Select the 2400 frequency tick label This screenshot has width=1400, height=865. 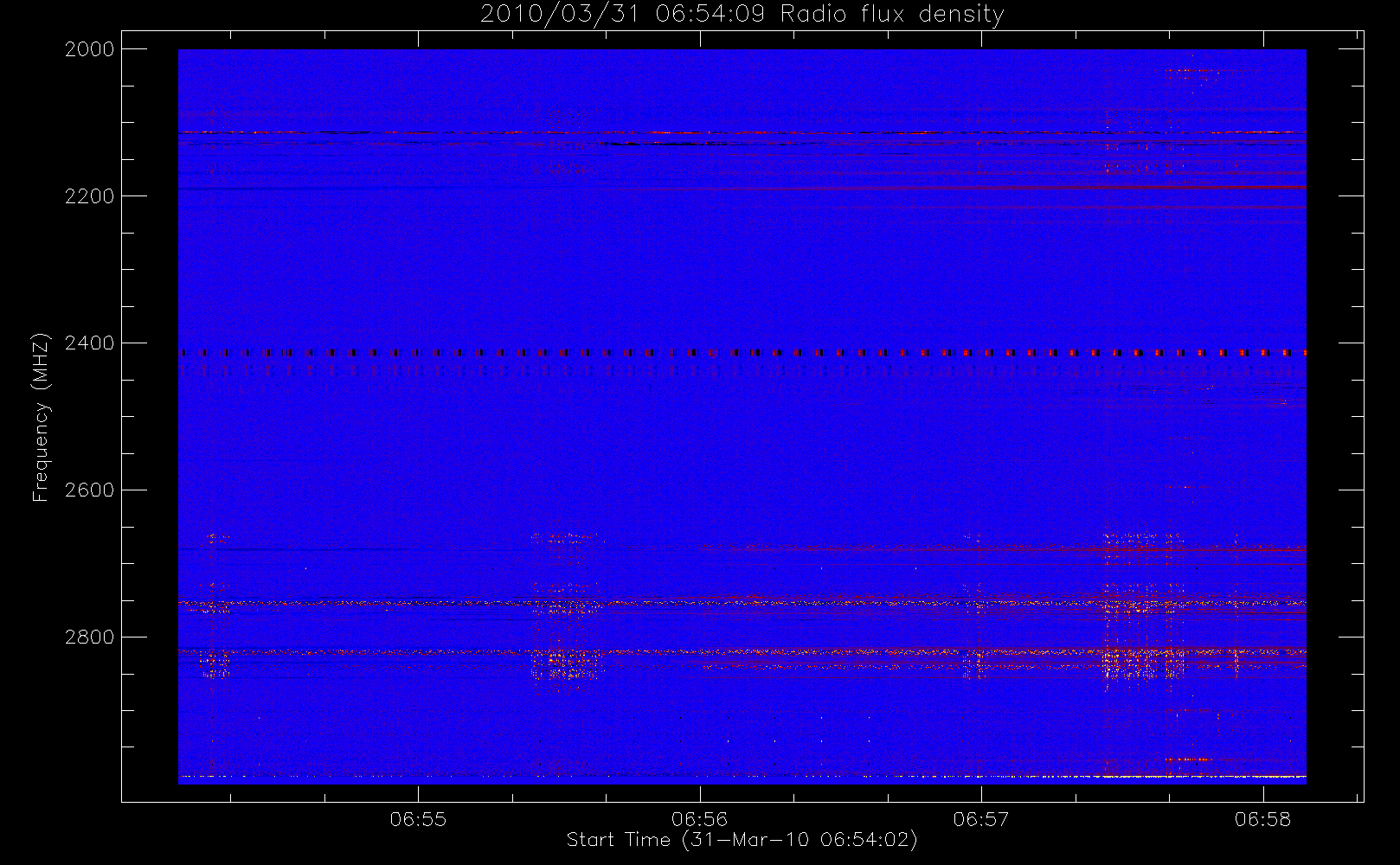(x=90, y=343)
